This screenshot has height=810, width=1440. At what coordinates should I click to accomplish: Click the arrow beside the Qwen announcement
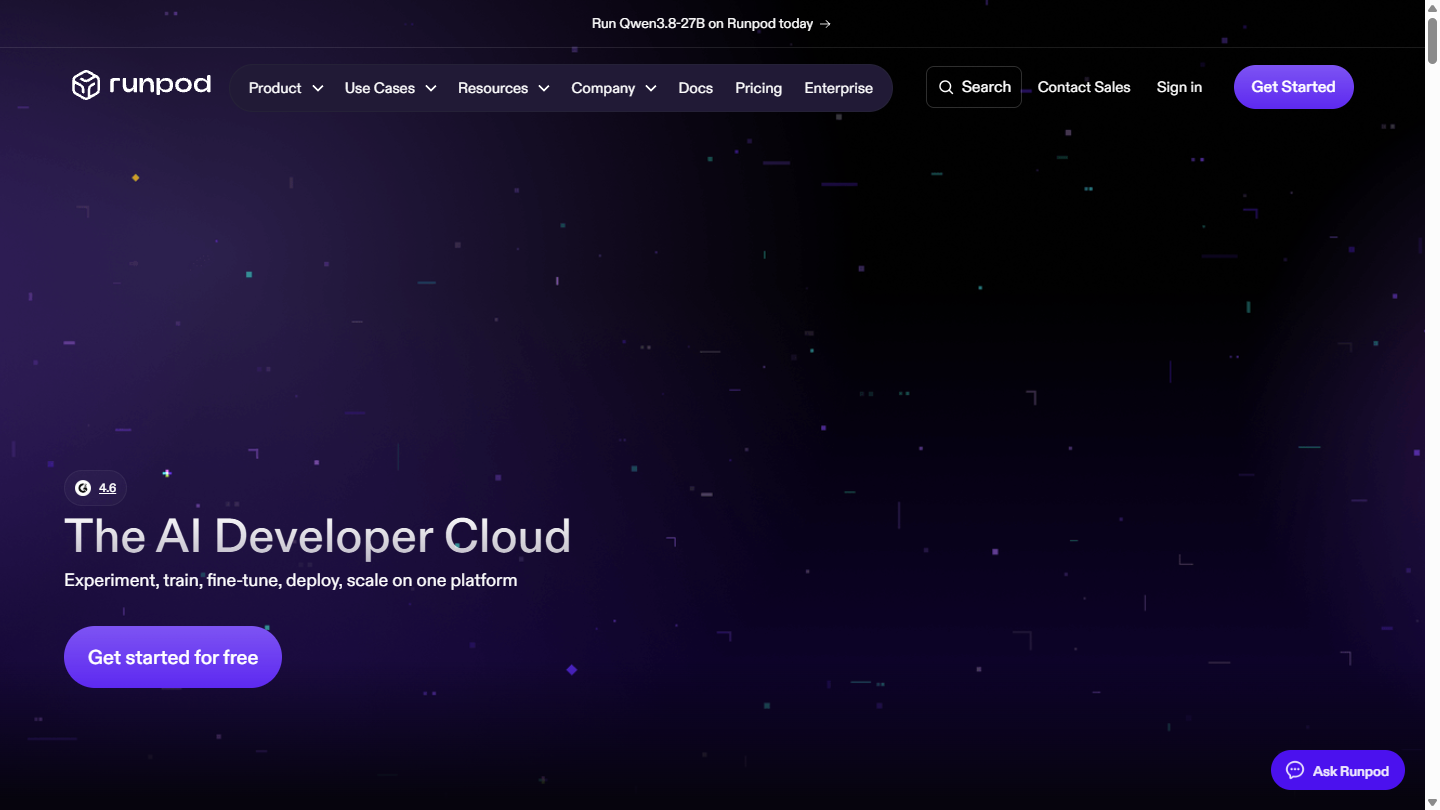click(825, 24)
